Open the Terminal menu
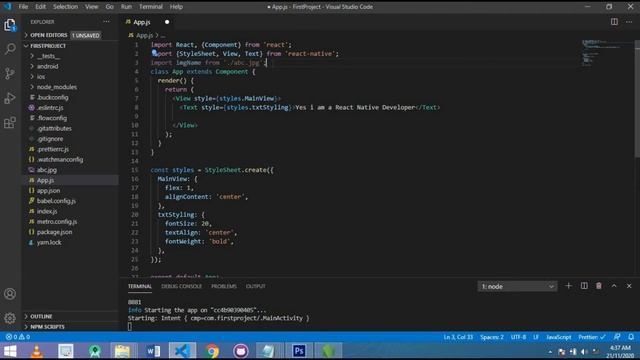 click(151, 7)
